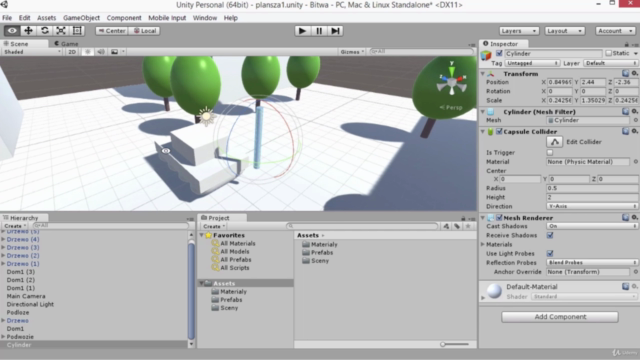Search by label icon in Project
Image resolution: width=640 pixels, height=360 pixels.
pyautogui.click(x=457, y=226)
